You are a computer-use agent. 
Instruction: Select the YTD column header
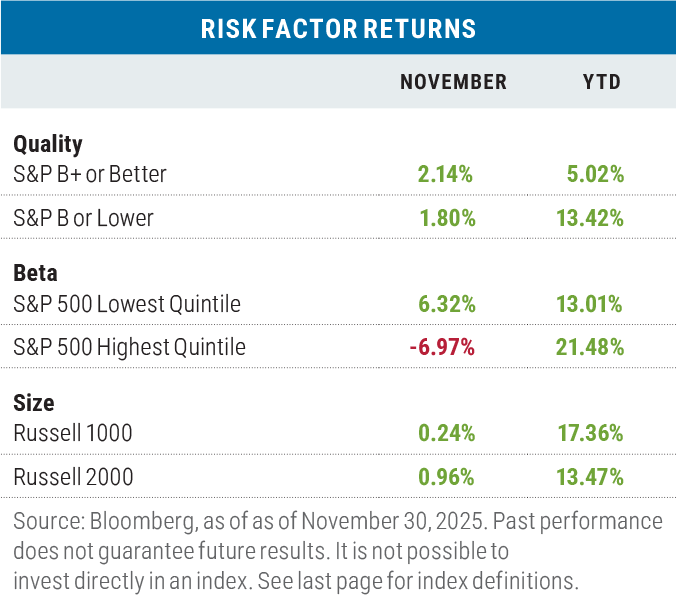tap(602, 82)
